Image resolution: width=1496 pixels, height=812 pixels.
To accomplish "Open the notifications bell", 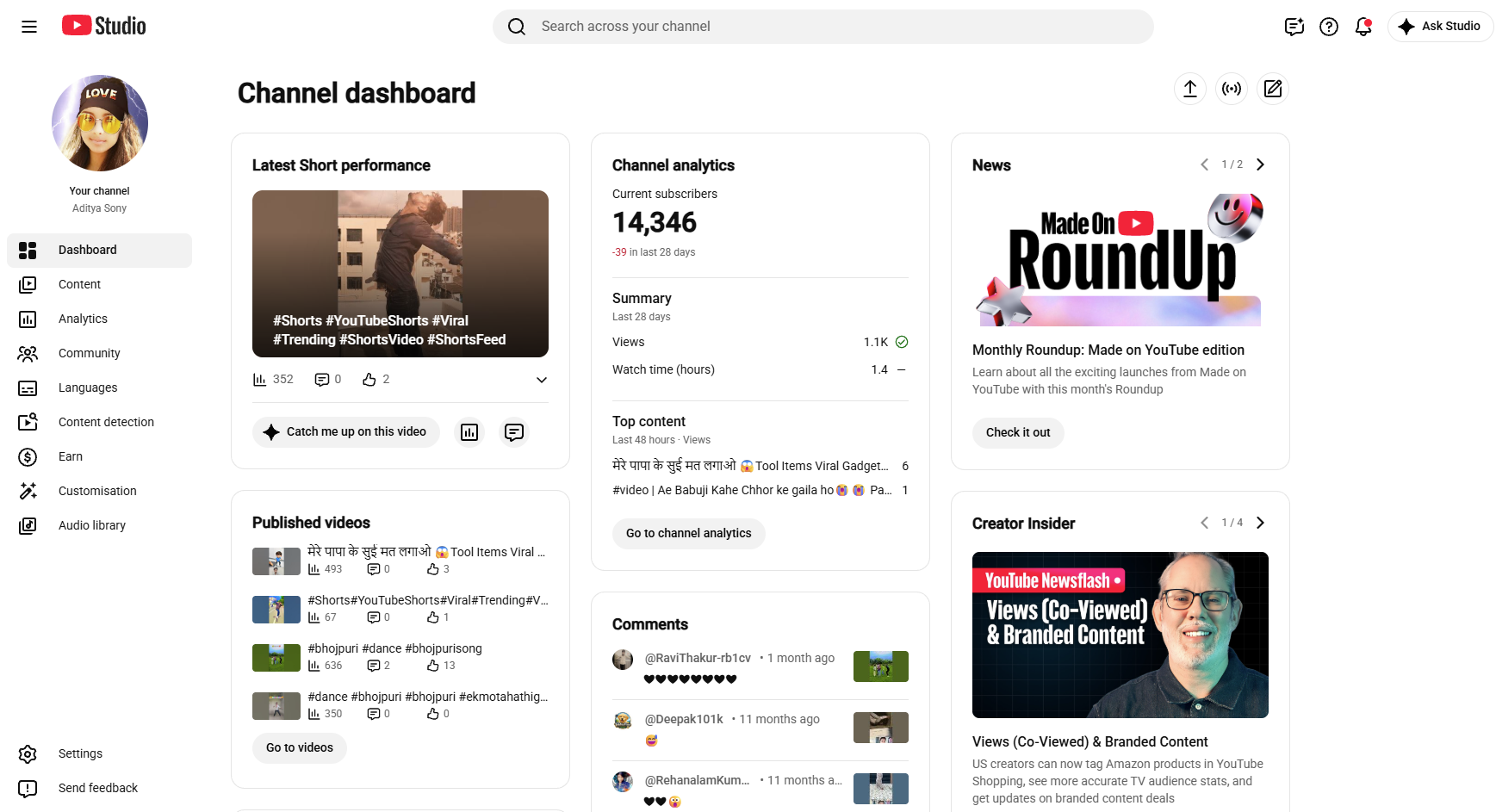I will [x=1363, y=27].
